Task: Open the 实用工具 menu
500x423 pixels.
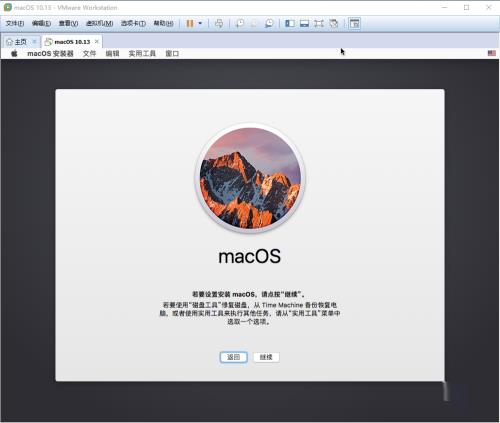Action: click(142, 53)
